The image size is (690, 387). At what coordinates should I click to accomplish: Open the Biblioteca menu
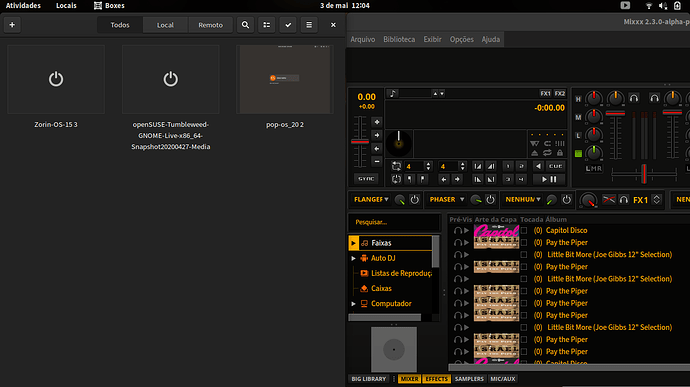(399, 39)
